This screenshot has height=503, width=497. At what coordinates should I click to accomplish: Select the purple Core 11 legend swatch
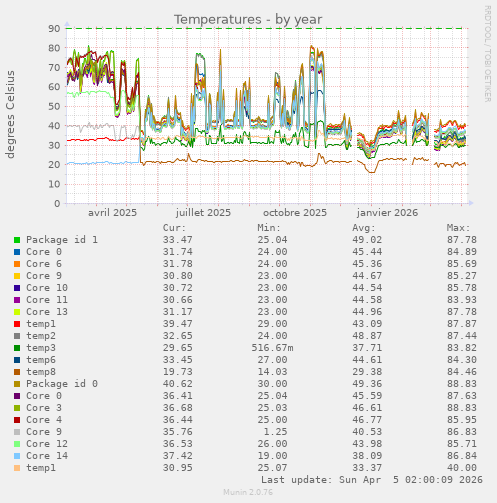(17, 300)
